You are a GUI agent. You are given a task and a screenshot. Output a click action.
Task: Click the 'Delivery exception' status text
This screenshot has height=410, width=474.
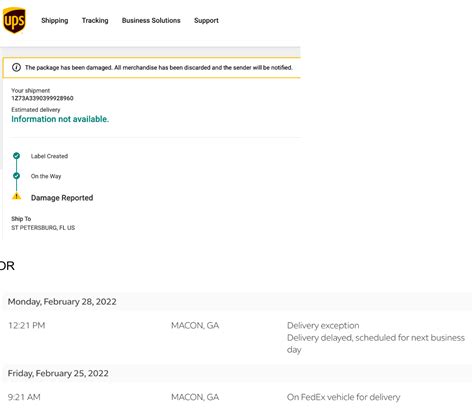pyautogui.click(x=323, y=325)
